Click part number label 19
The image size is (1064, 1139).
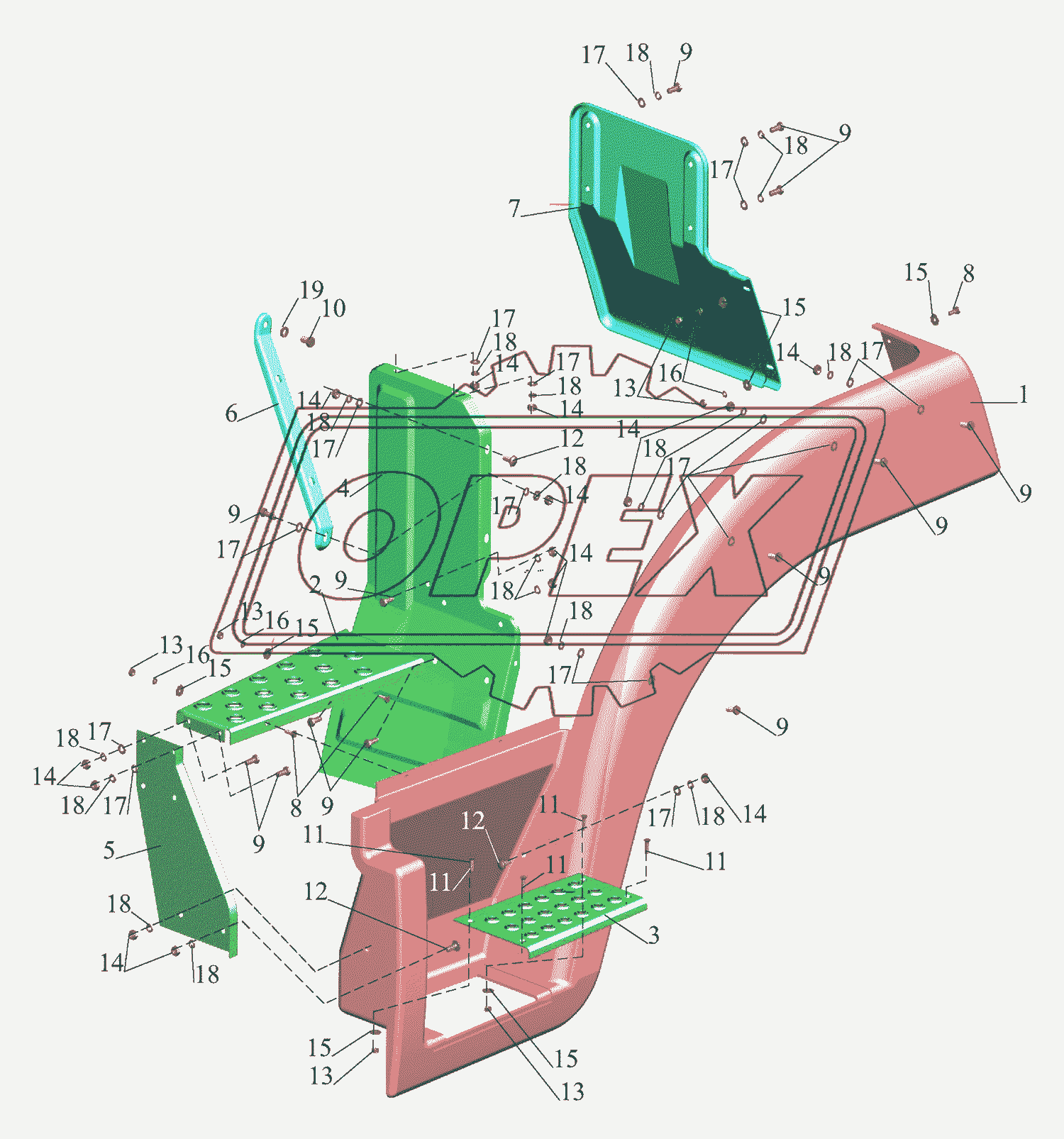[x=311, y=289]
